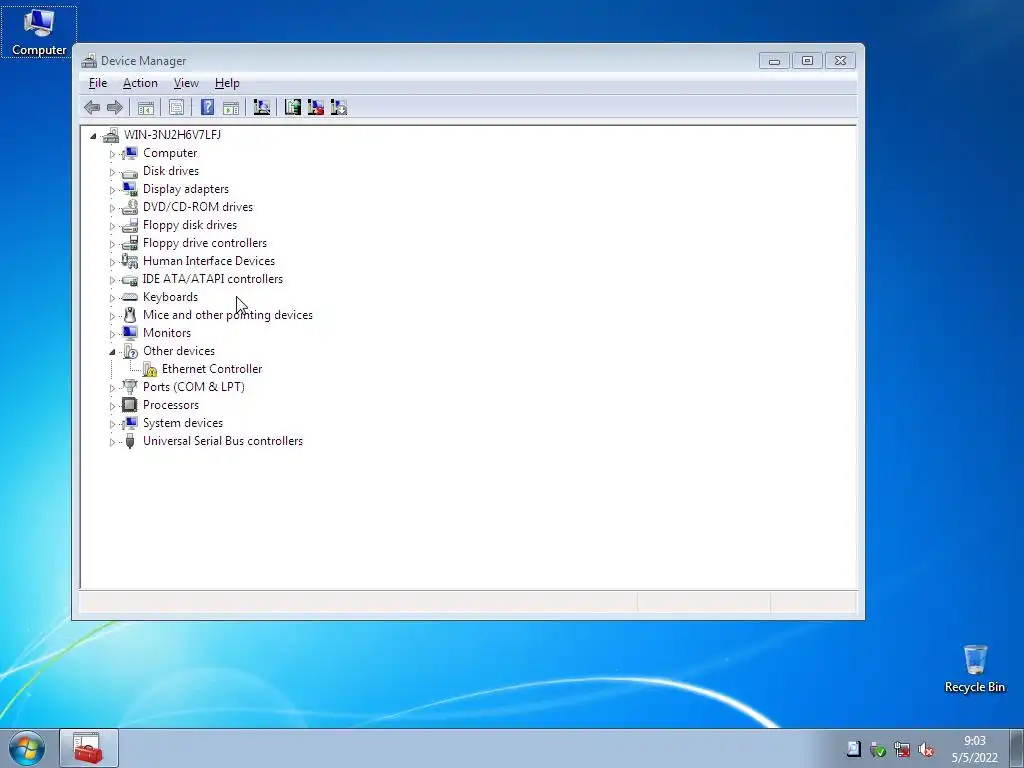Click the Floppy drive controllers icon
This screenshot has width=1024, height=768.
click(130, 243)
